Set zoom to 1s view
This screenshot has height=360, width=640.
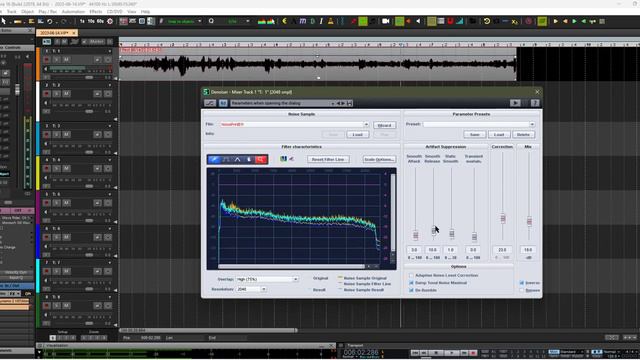point(82,21)
